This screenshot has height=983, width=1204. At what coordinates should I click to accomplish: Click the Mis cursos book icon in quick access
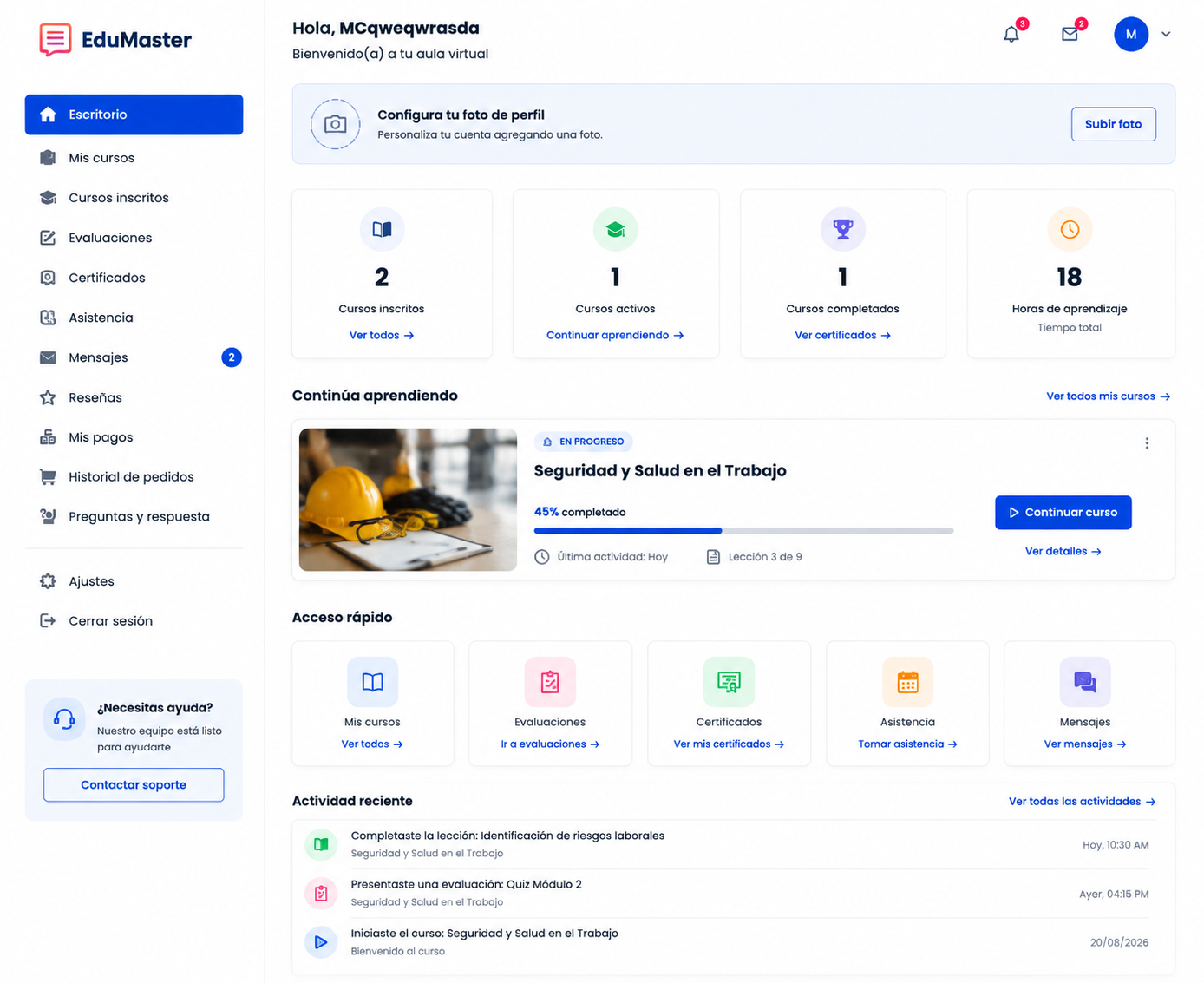[x=372, y=682]
